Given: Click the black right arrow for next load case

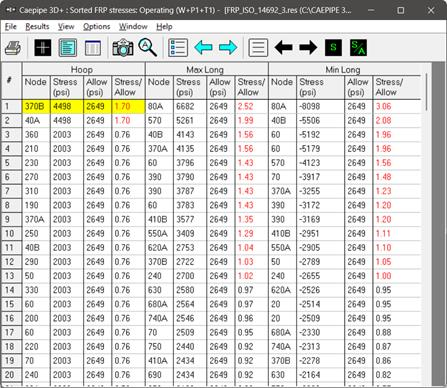Looking at the screenshot, I should (308, 47).
